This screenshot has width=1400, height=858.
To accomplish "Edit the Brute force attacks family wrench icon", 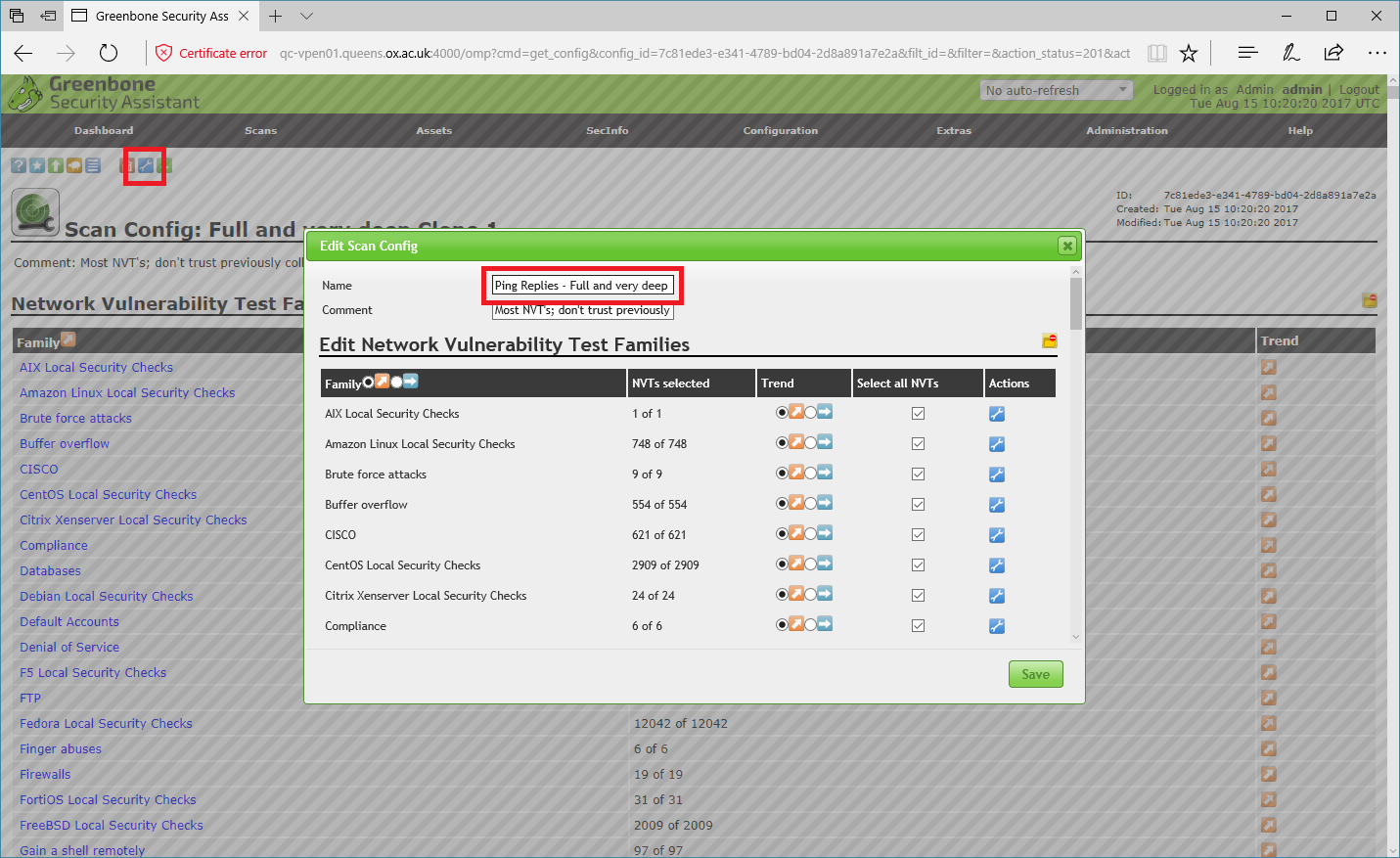I will 996,474.
